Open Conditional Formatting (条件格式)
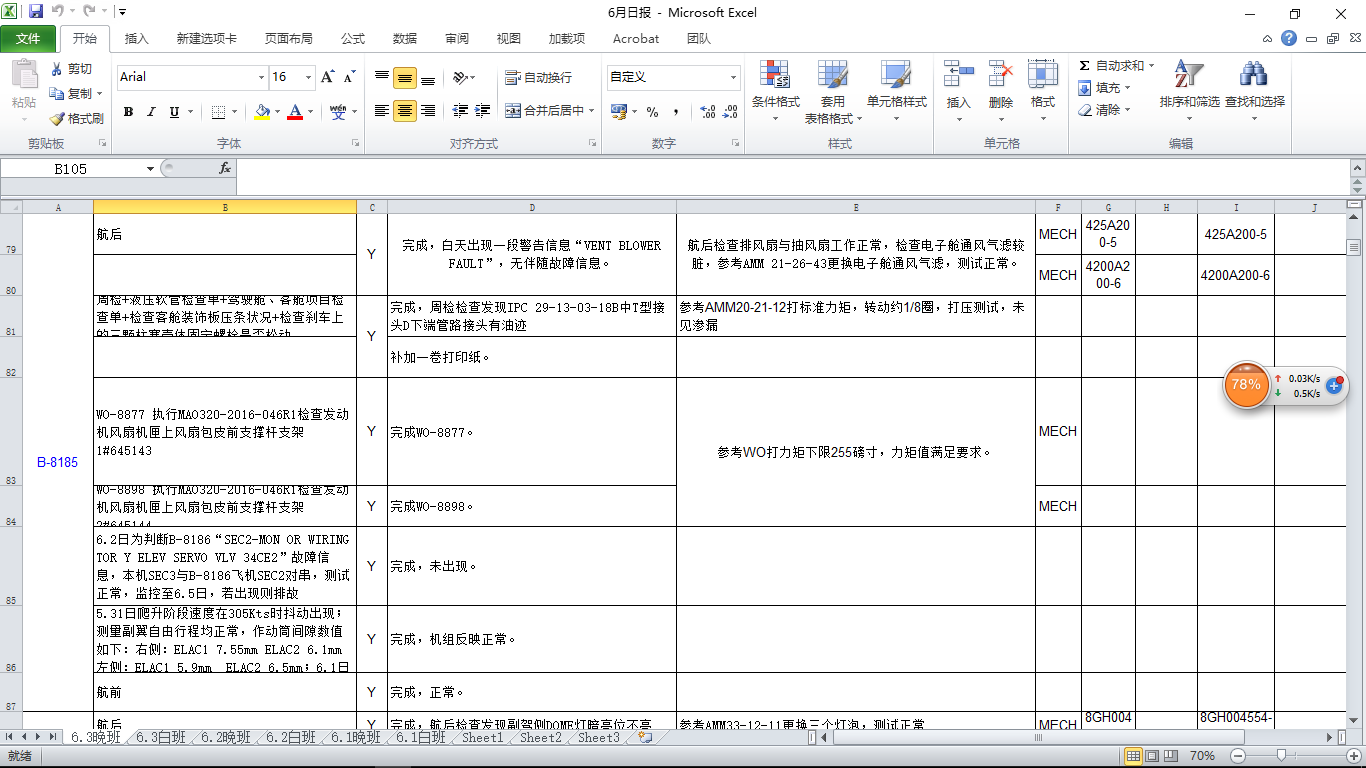1366x768 pixels. [x=775, y=91]
